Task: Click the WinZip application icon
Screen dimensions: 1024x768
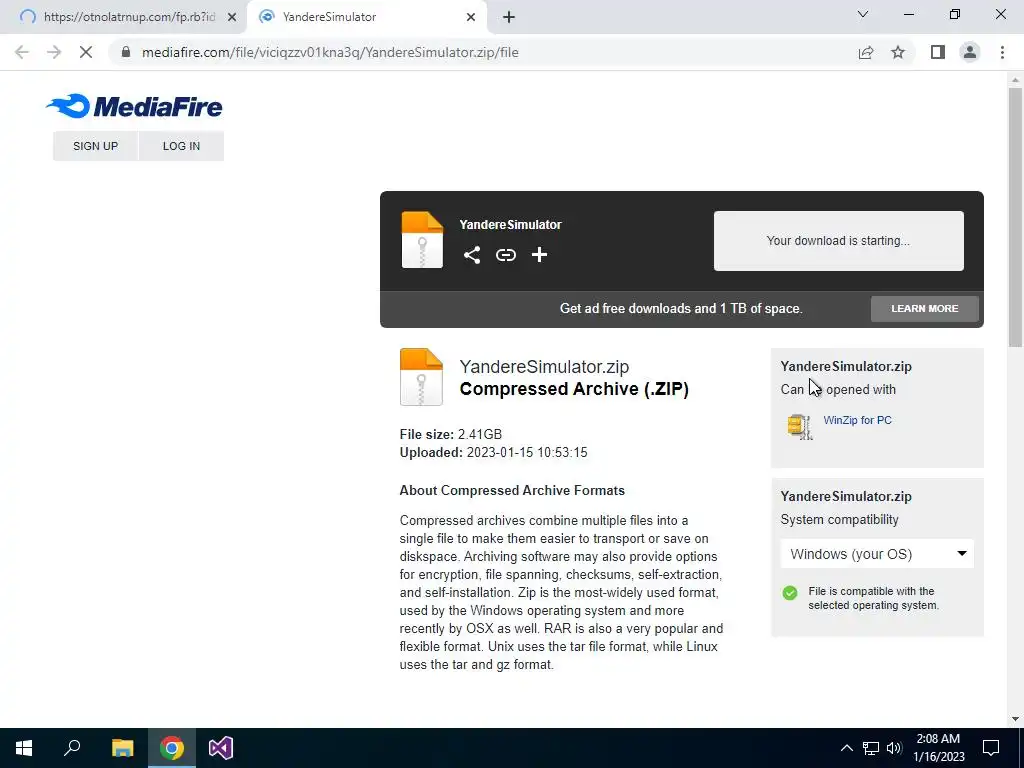Action: point(799,426)
